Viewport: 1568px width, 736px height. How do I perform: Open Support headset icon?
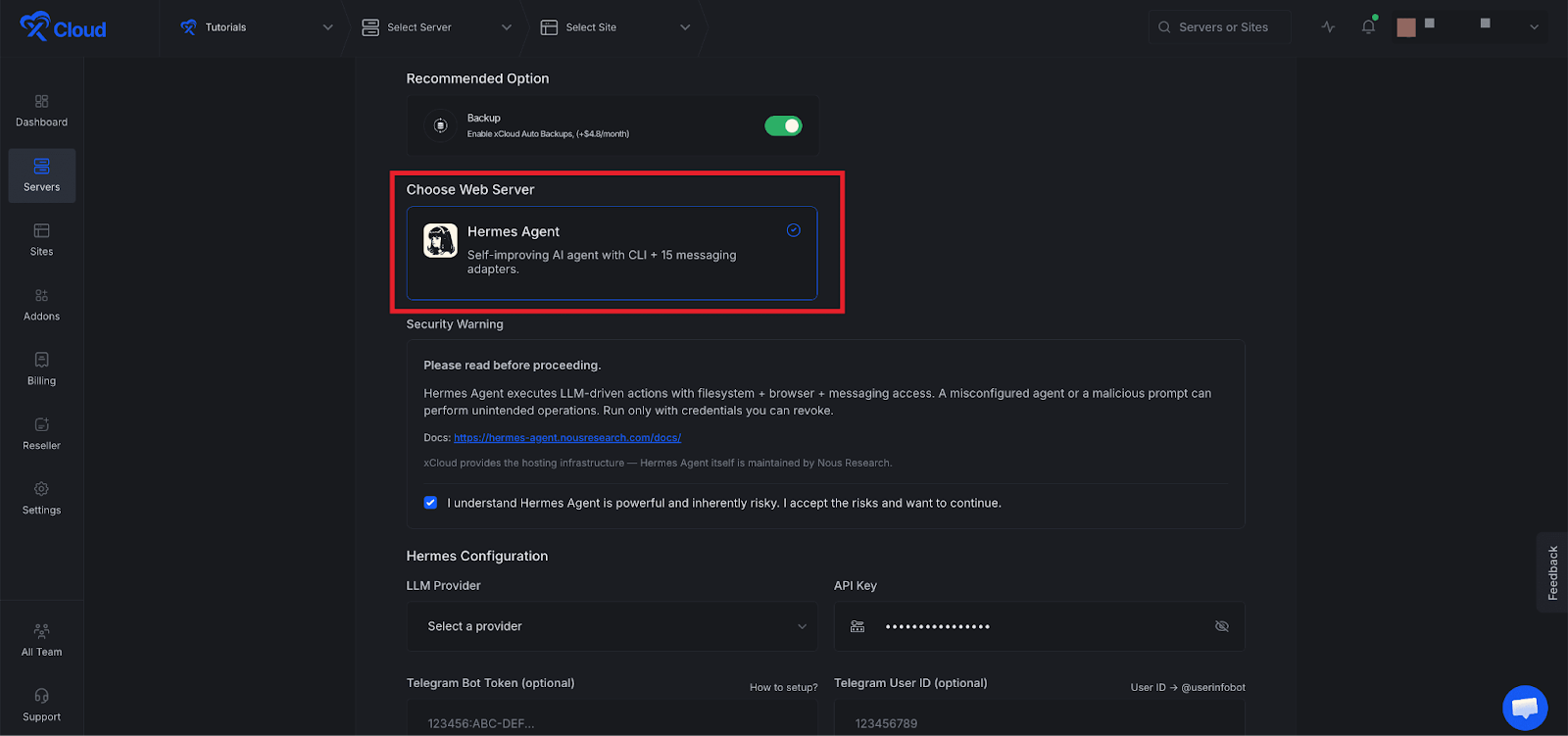pyautogui.click(x=41, y=696)
